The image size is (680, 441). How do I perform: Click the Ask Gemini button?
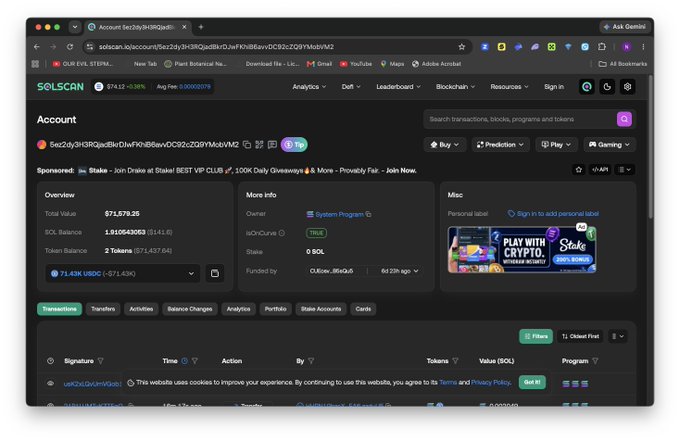click(x=625, y=27)
